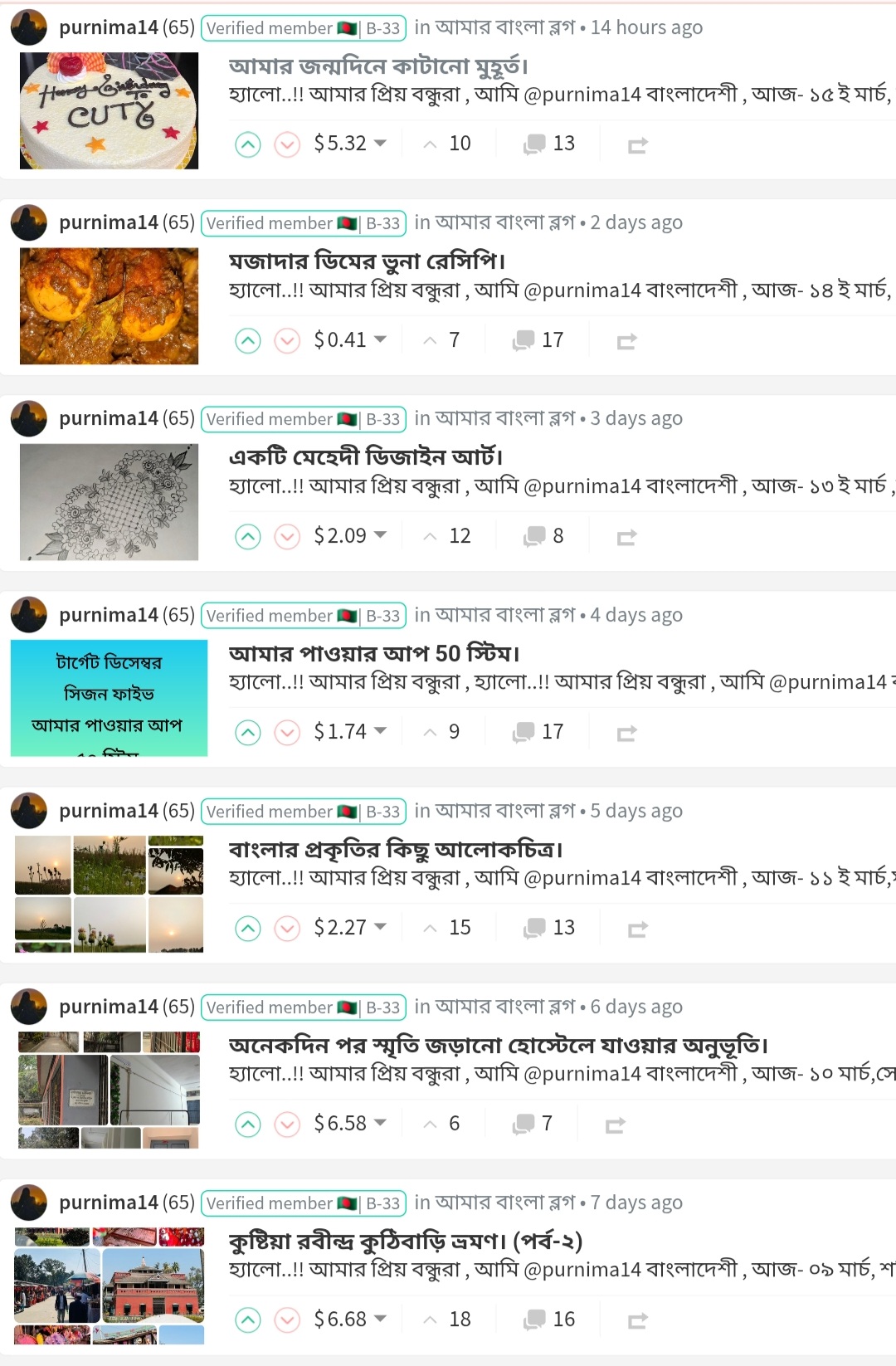Open the birthday cake thumbnail
896x1366 pixels.
[109, 110]
